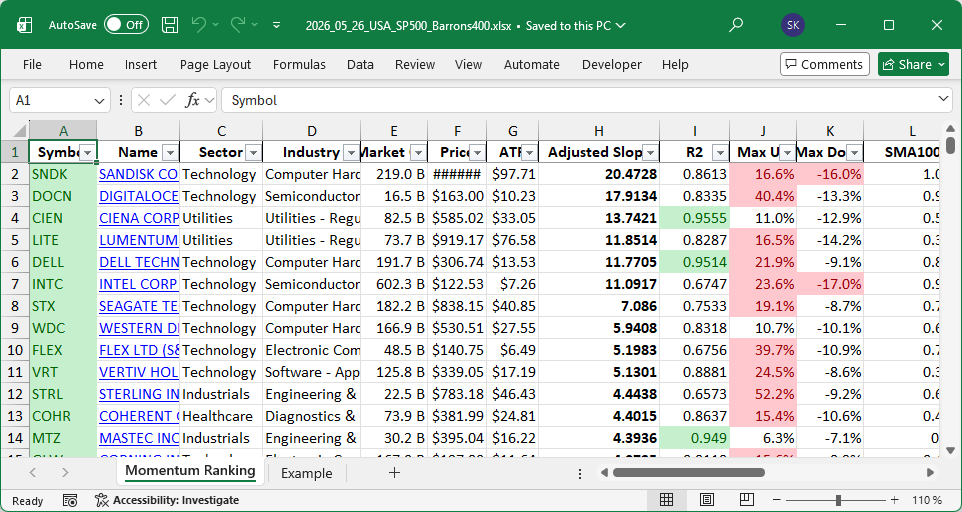Open the Formulas tab
This screenshot has height=512, width=962.
(299, 64)
